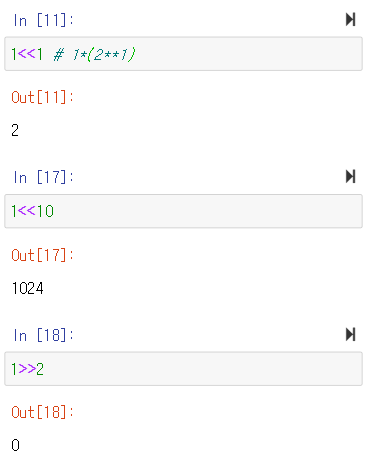Image resolution: width=380 pixels, height=457 pixels.
Task: Select the Out[18]: prompt label
Action: click(42, 413)
